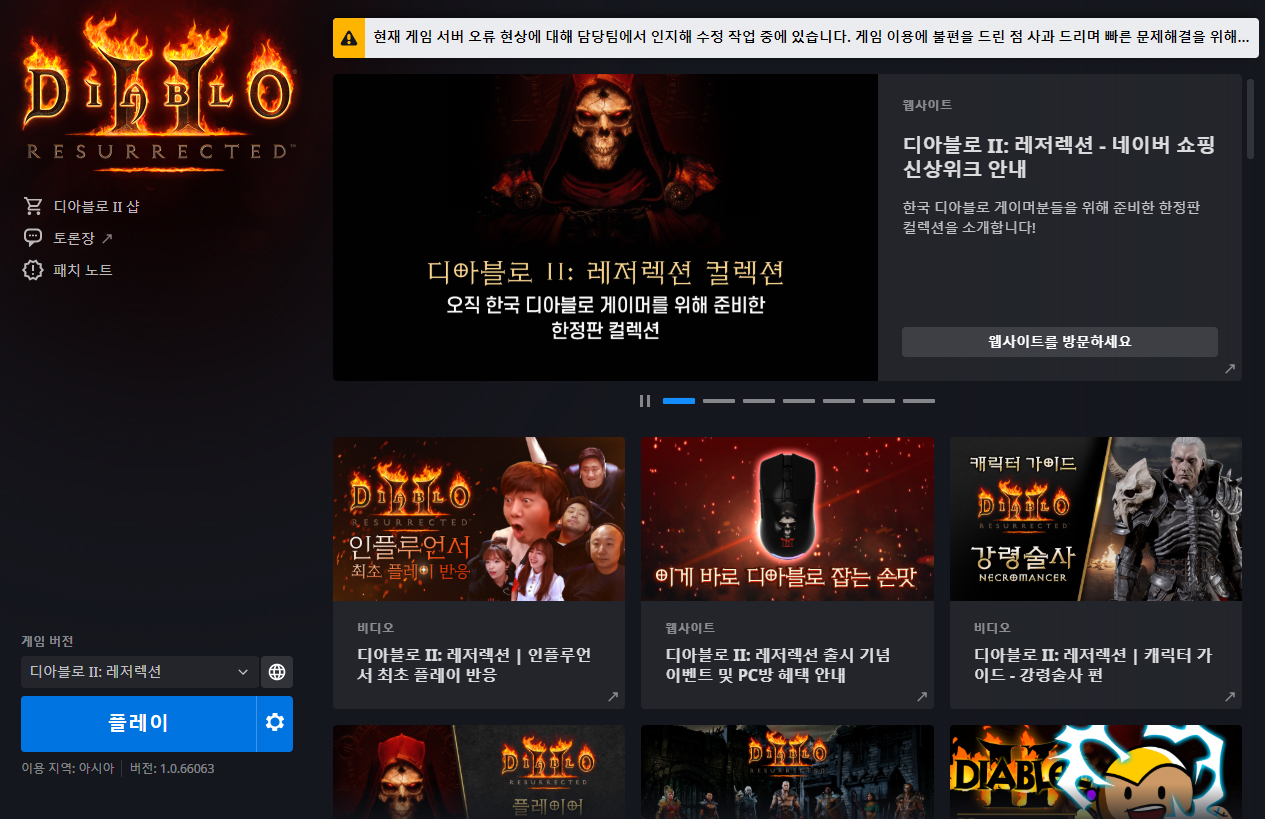Click the globe region selector icon
Image resolution: width=1265 pixels, height=819 pixels.
[x=277, y=672]
